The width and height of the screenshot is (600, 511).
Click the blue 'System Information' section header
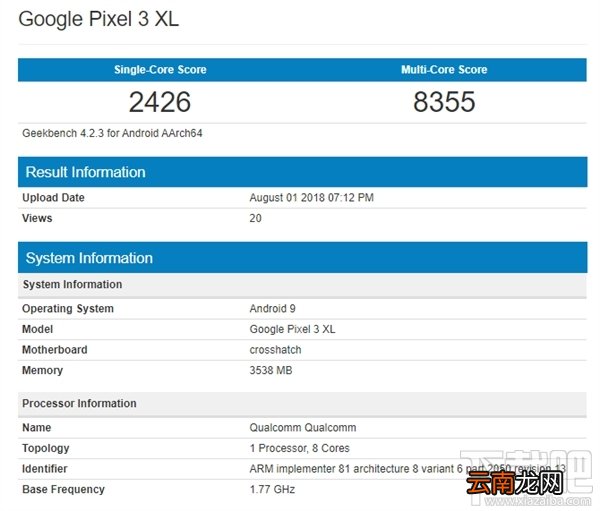pos(303,258)
